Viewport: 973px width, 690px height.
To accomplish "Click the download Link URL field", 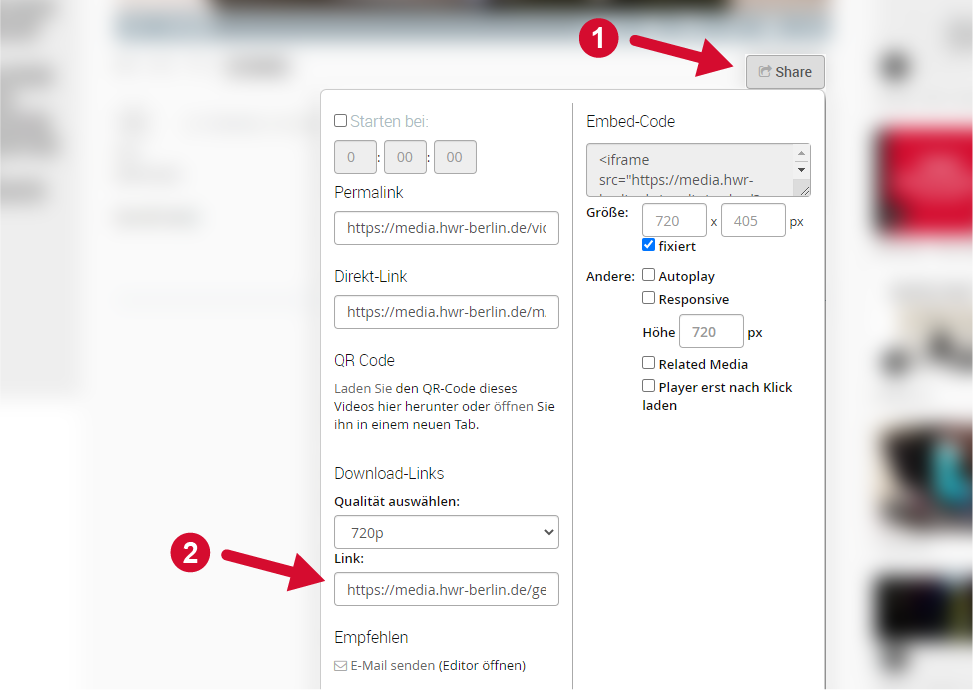I will tap(446, 590).
